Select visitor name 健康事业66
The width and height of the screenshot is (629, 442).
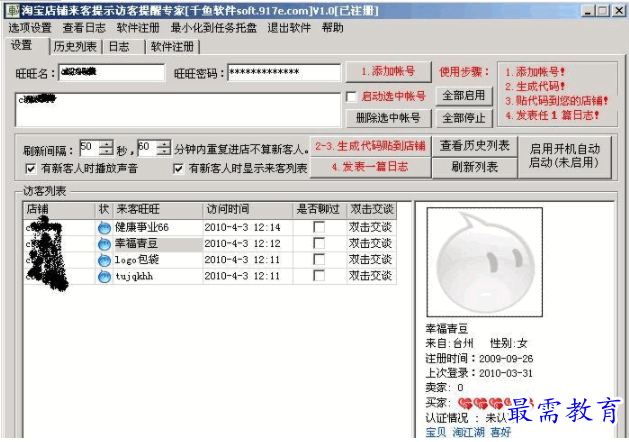[142, 227]
